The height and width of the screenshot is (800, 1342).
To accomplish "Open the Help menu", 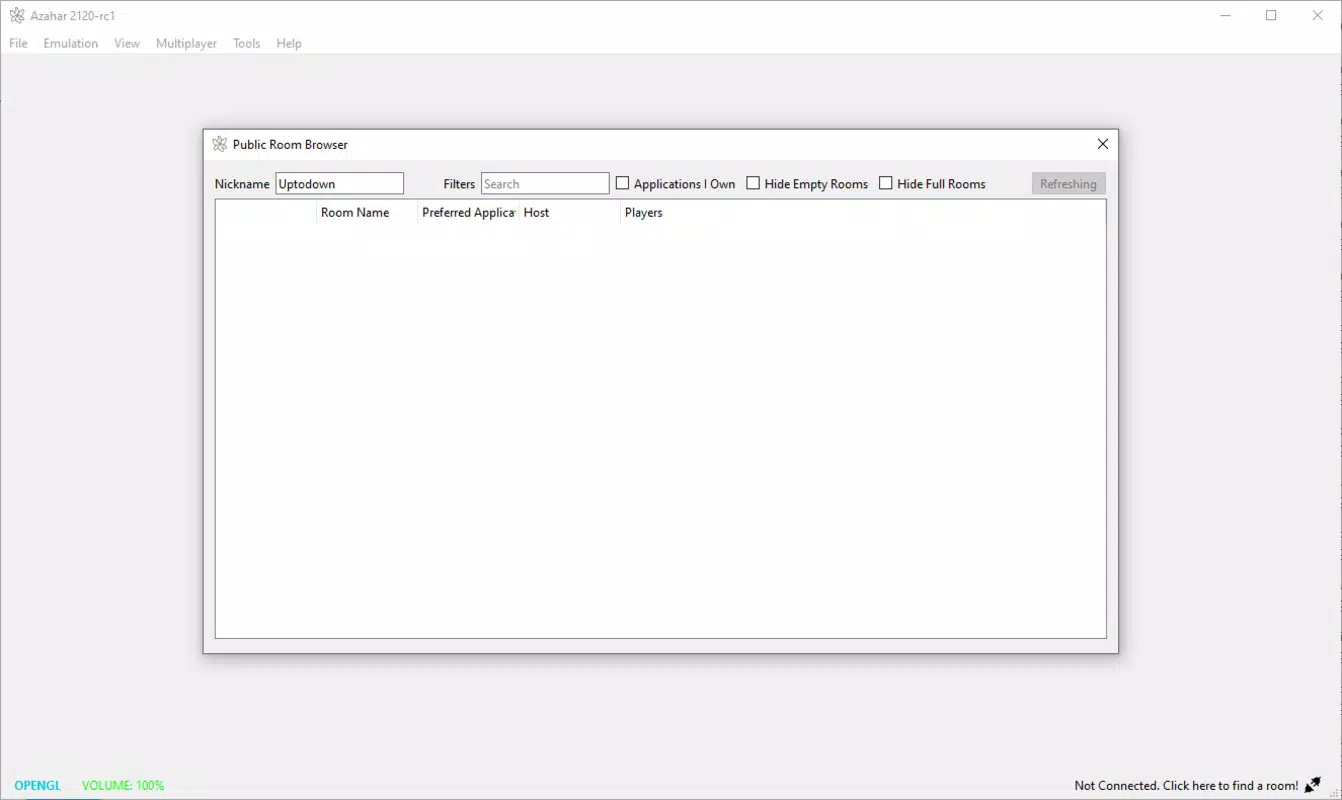I will pyautogui.click(x=289, y=43).
